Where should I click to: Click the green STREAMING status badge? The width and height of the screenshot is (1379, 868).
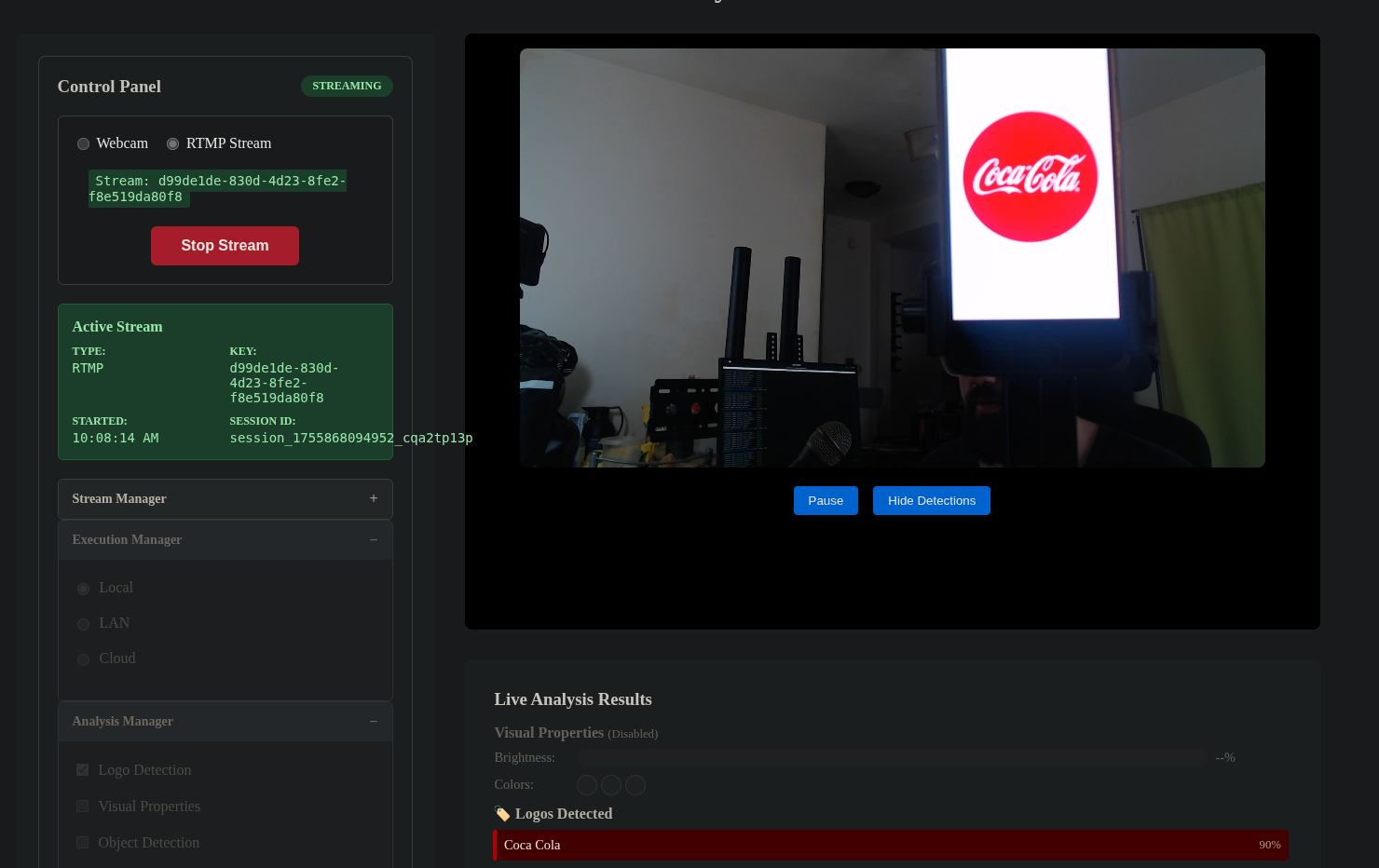click(347, 86)
